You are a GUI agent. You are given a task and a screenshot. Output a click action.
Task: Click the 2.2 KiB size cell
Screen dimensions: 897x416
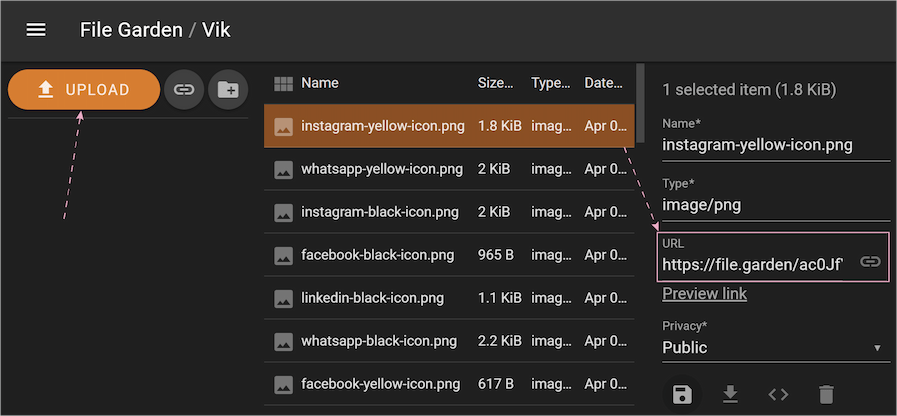[499, 342]
